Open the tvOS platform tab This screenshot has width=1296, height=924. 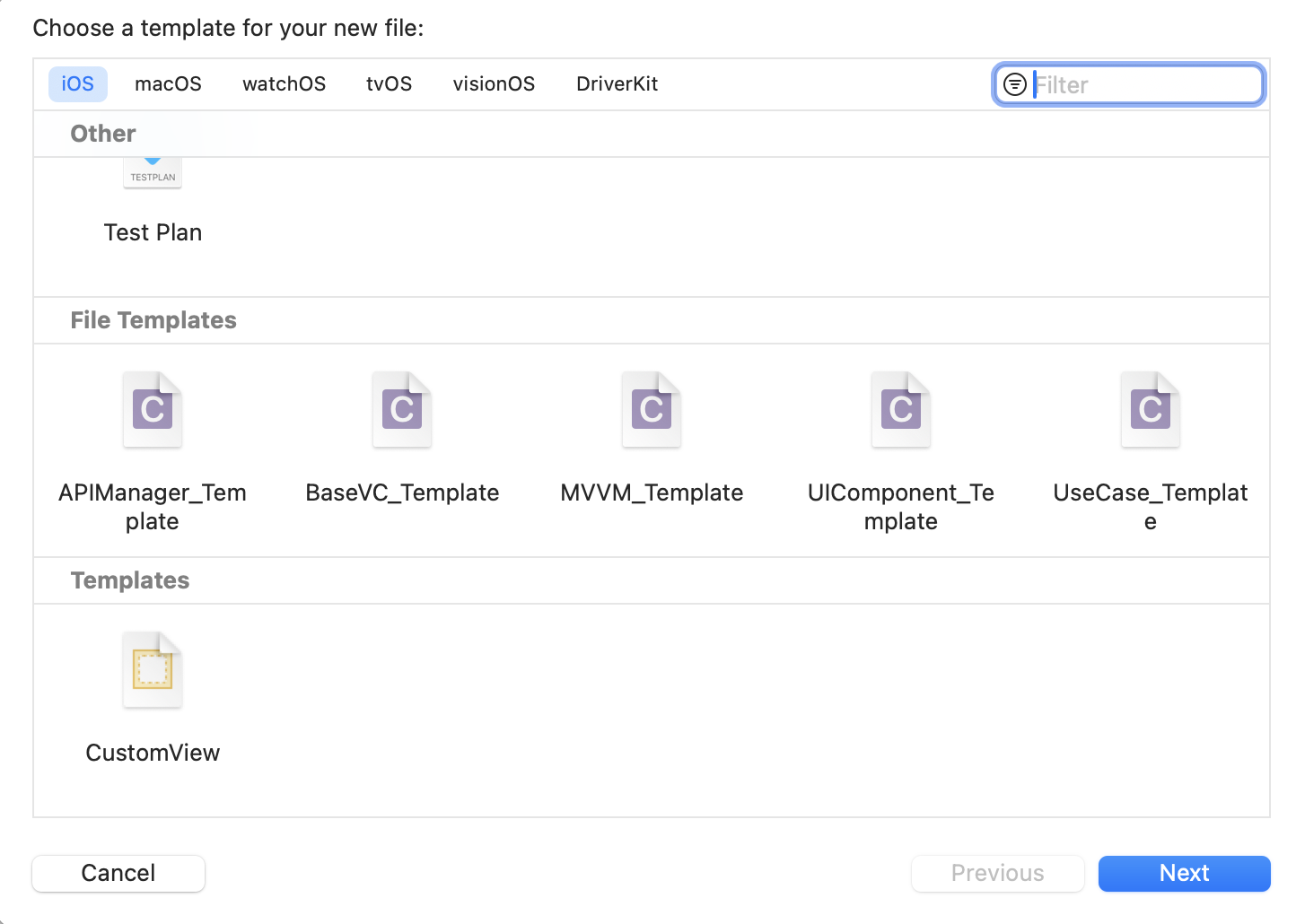tap(389, 84)
